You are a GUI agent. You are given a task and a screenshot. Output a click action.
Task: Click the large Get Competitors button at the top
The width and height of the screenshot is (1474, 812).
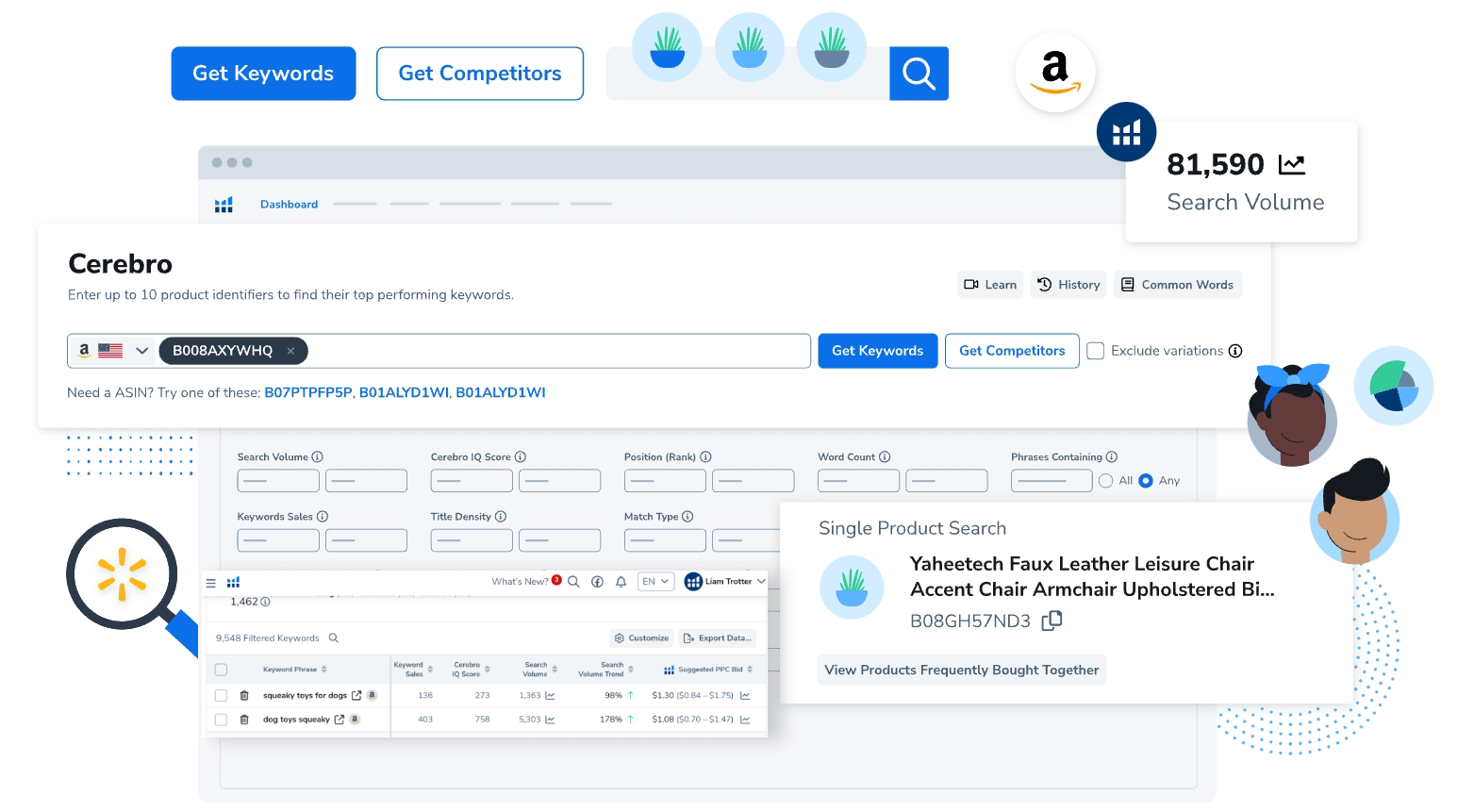pyautogui.click(x=480, y=74)
